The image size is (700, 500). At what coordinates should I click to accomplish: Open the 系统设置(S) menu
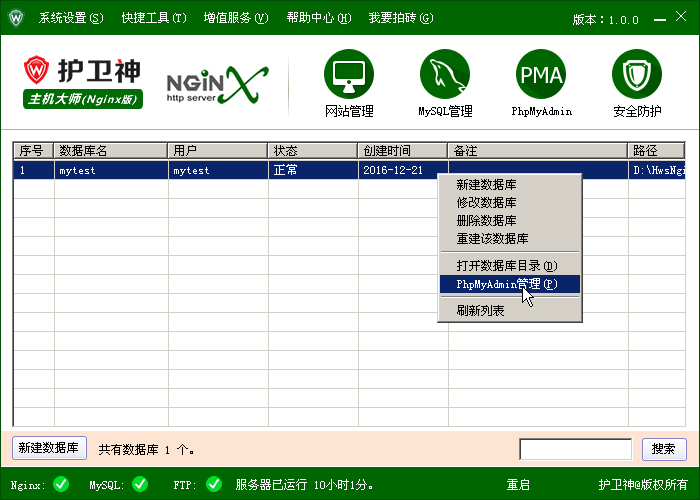[71, 18]
